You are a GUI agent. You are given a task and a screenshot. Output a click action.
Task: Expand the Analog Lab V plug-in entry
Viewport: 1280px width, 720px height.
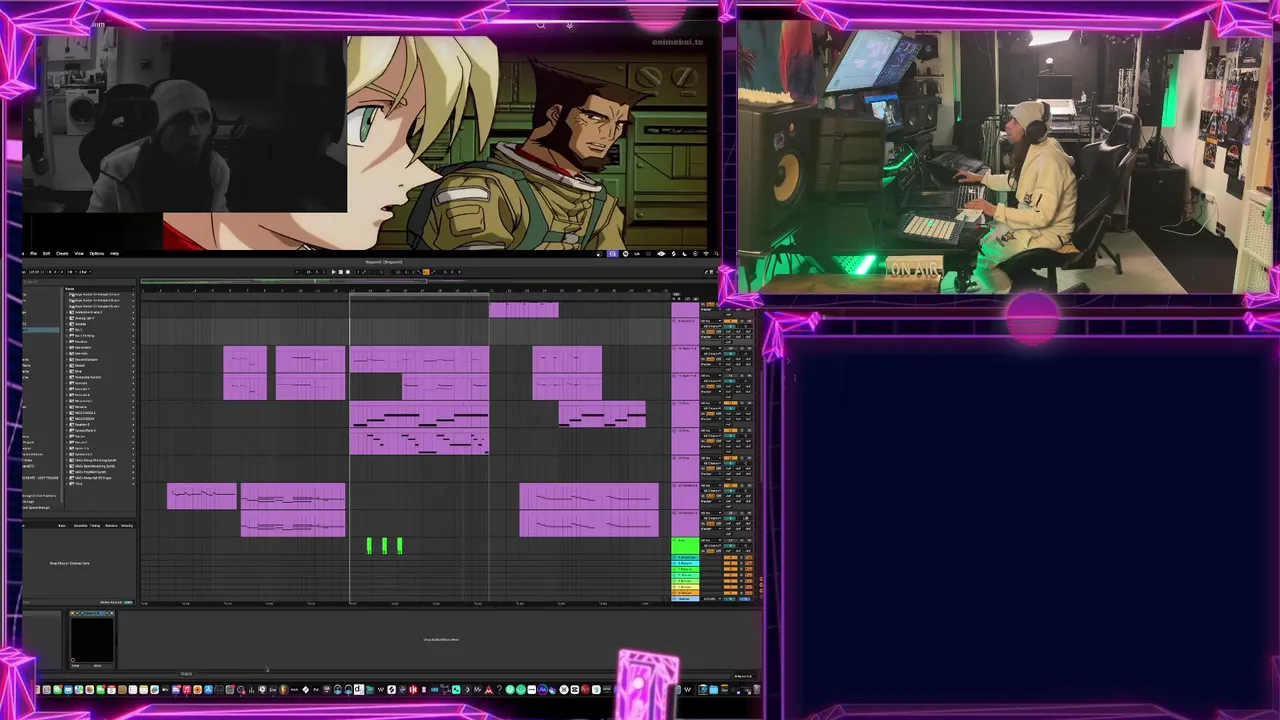point(67,318)
